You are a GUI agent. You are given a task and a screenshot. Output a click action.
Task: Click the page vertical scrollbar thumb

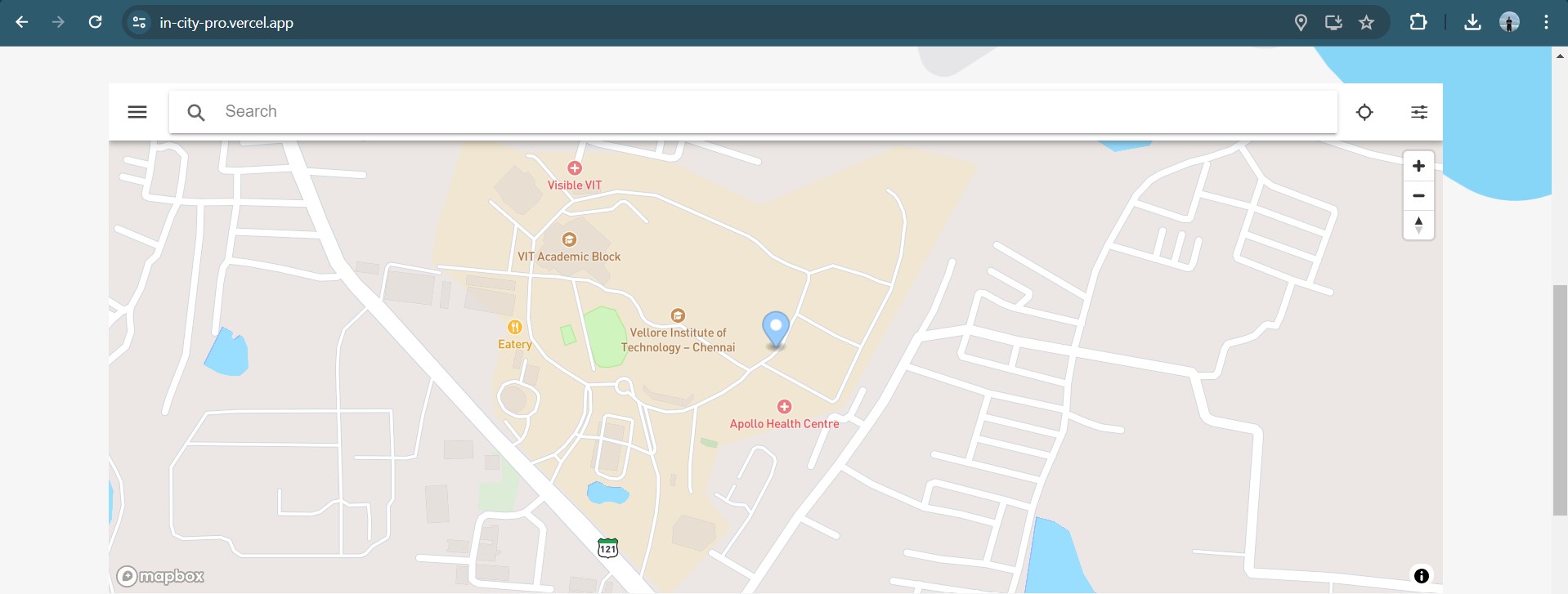[1560, 400]
